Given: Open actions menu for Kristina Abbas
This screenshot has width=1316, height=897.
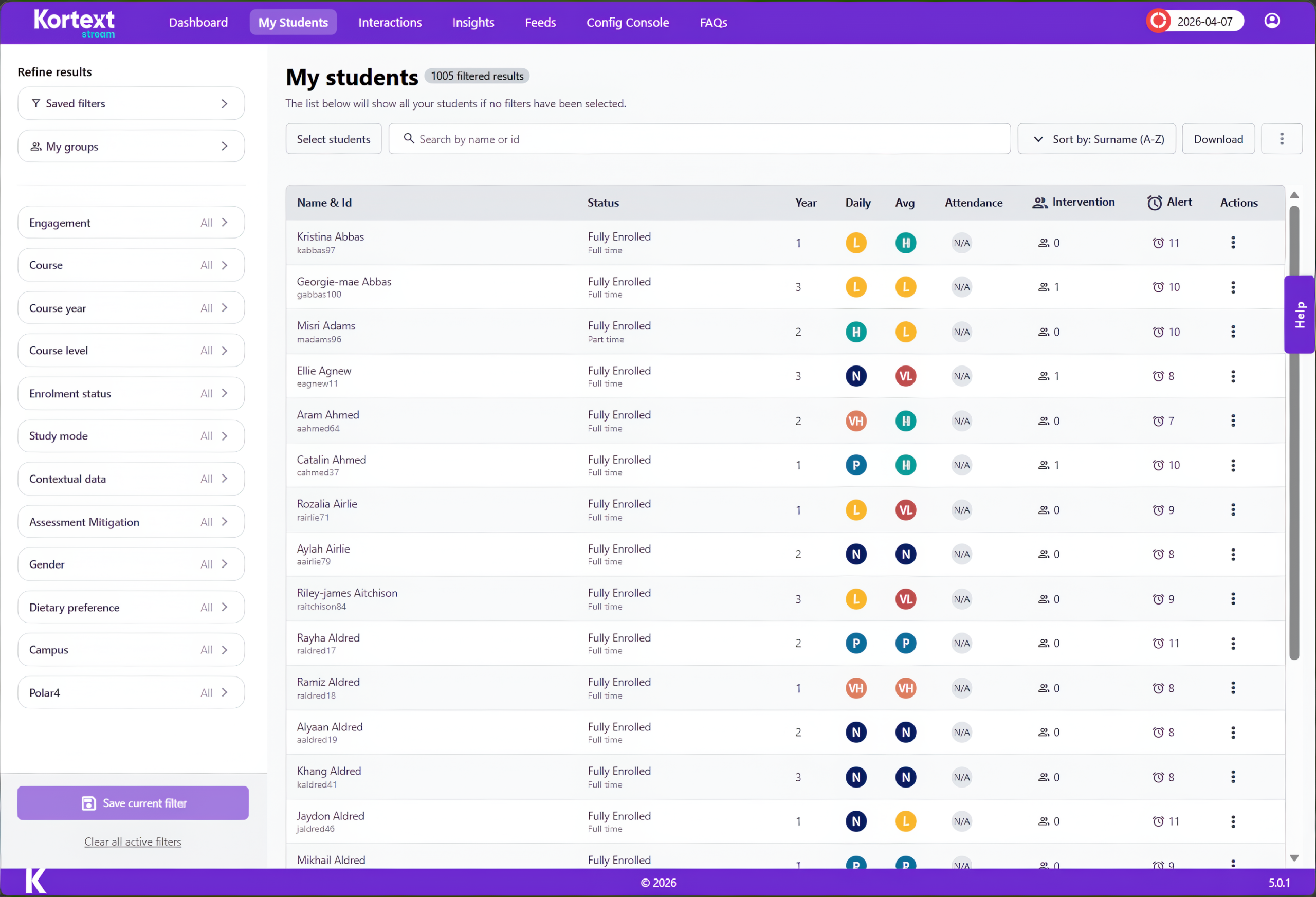Looking at the screenshot, I should 1233,243.
